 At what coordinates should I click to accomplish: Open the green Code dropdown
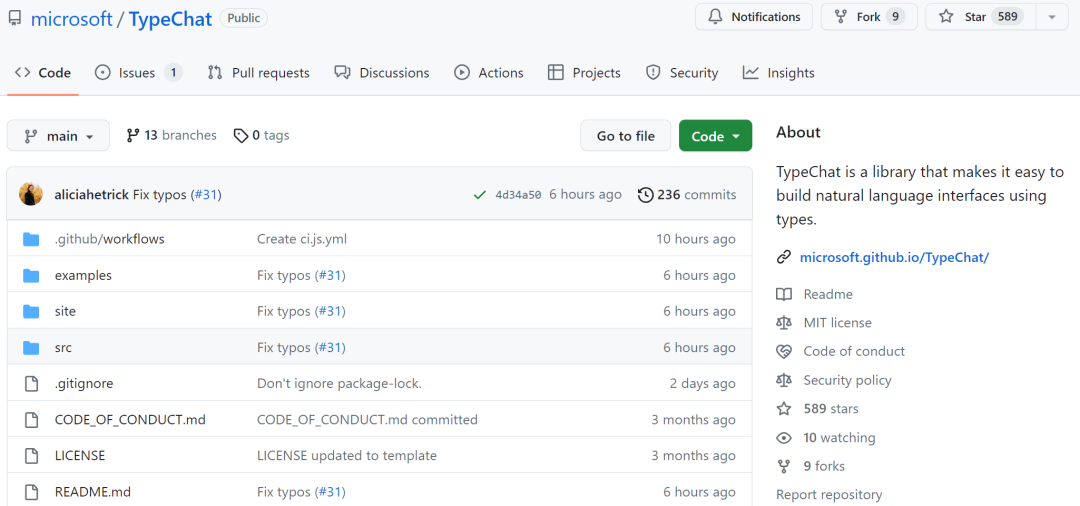(x=716, y=136)
